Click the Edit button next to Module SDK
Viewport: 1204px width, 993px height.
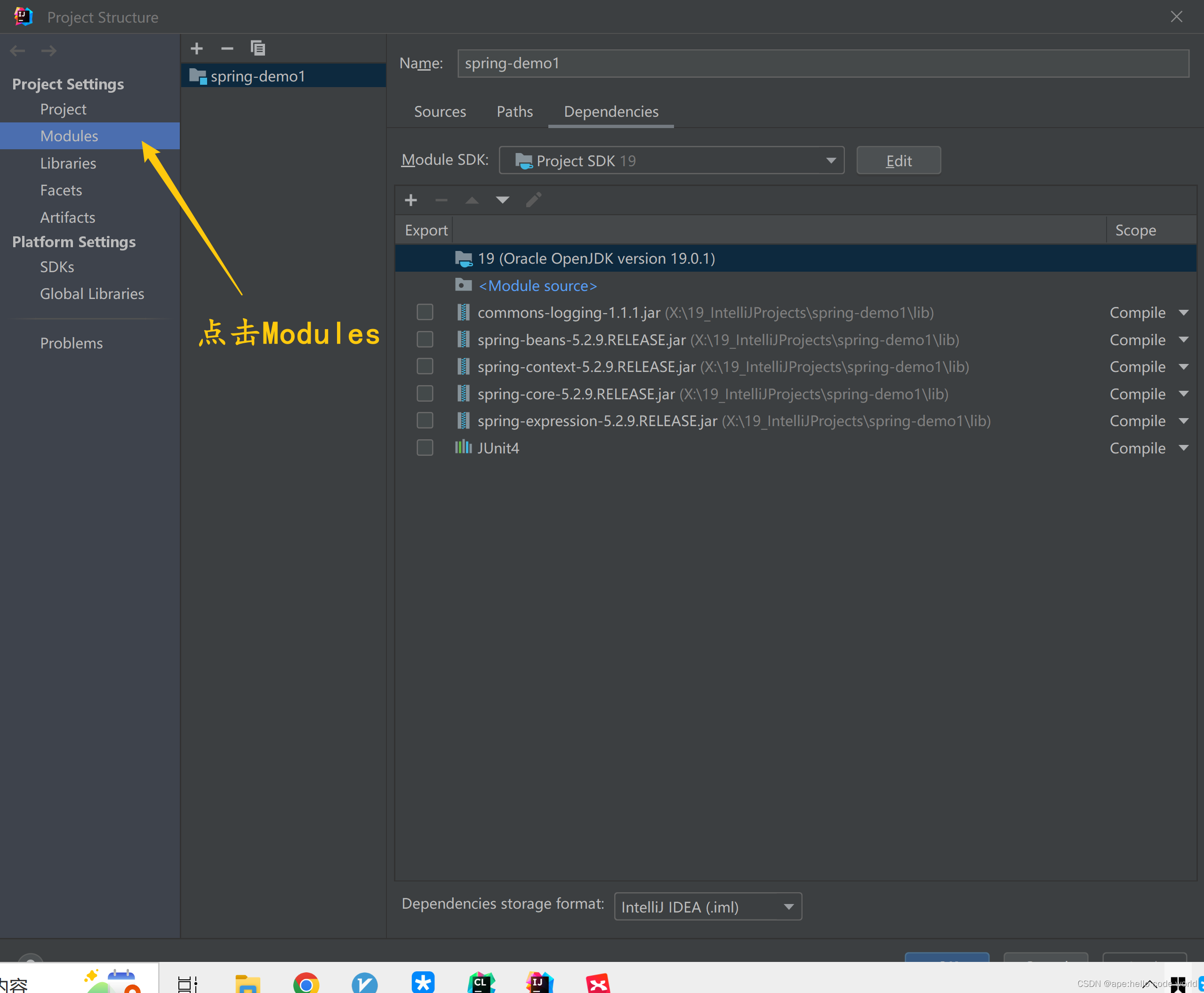(x=898, y=161)
